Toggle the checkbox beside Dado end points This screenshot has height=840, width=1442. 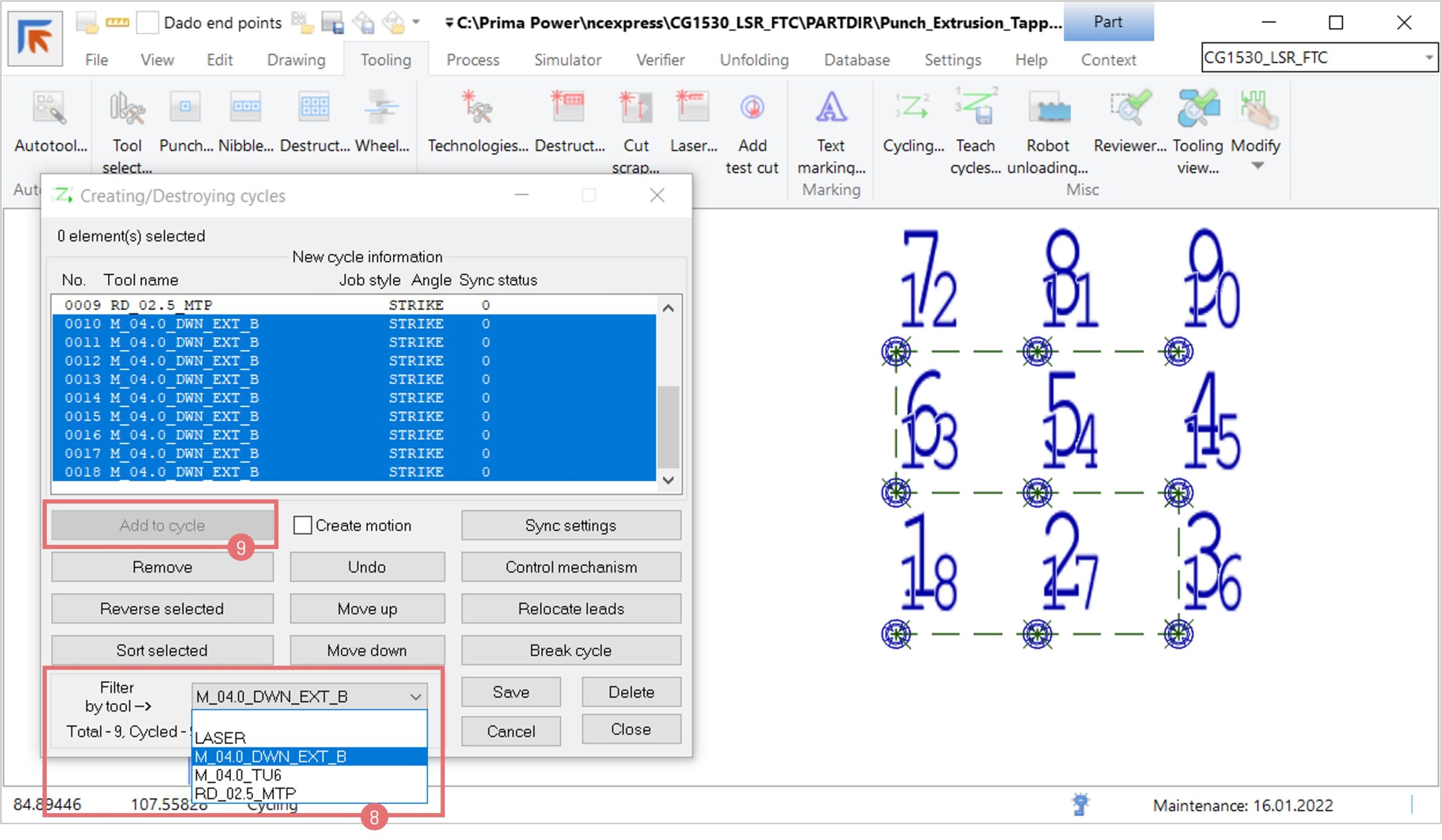pos(147,23)
